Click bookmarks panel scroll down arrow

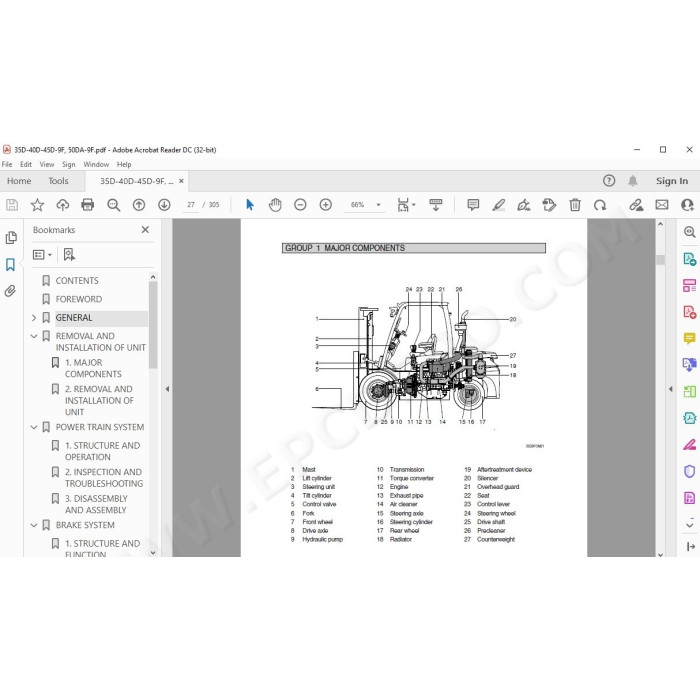(x=153, y=553)
